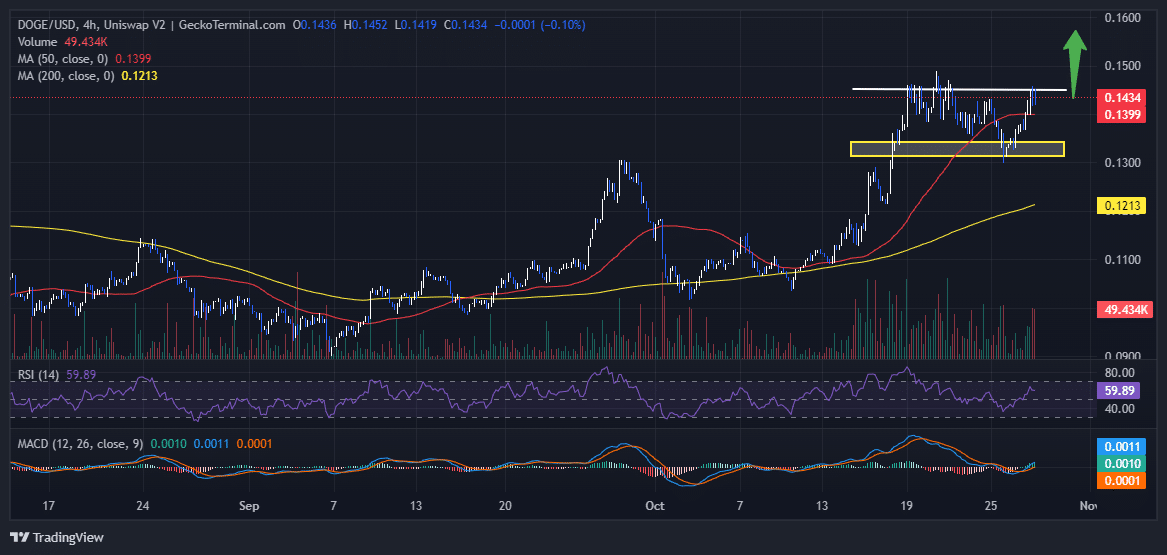Screen dimensions: 1167x555
Task: Click the 0.1300 price axis label
Action: [x=1123, y=163]
